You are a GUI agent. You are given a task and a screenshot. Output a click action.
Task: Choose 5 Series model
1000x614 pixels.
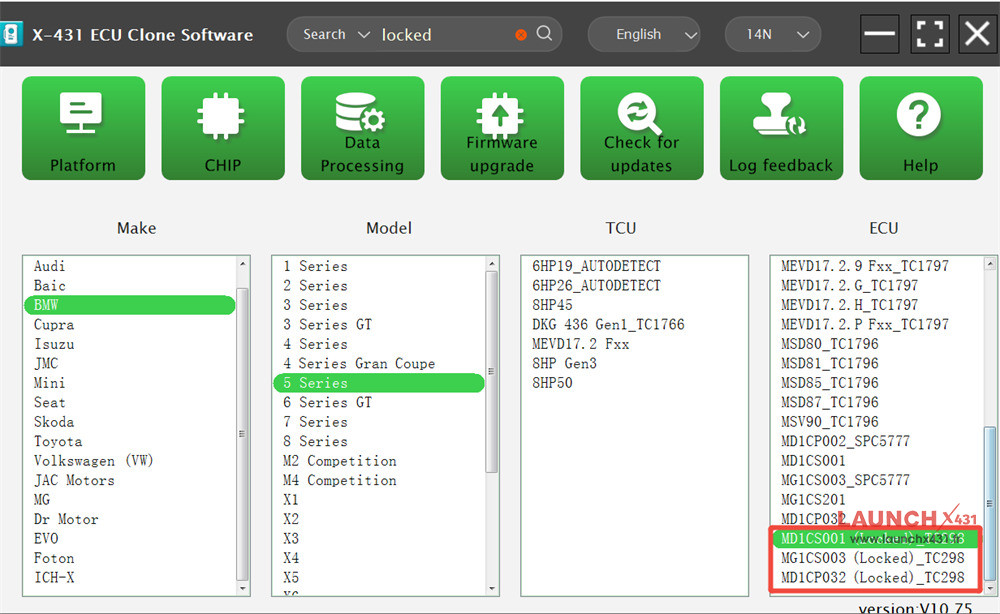[x=379, y=383]
